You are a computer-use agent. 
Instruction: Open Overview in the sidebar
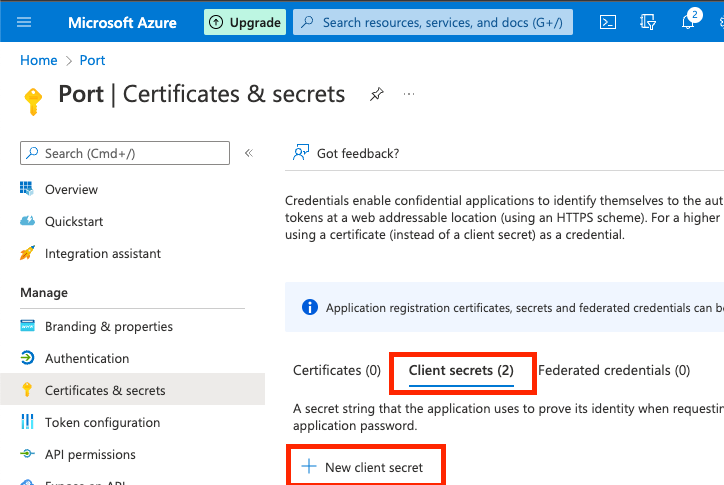[71, 189]
